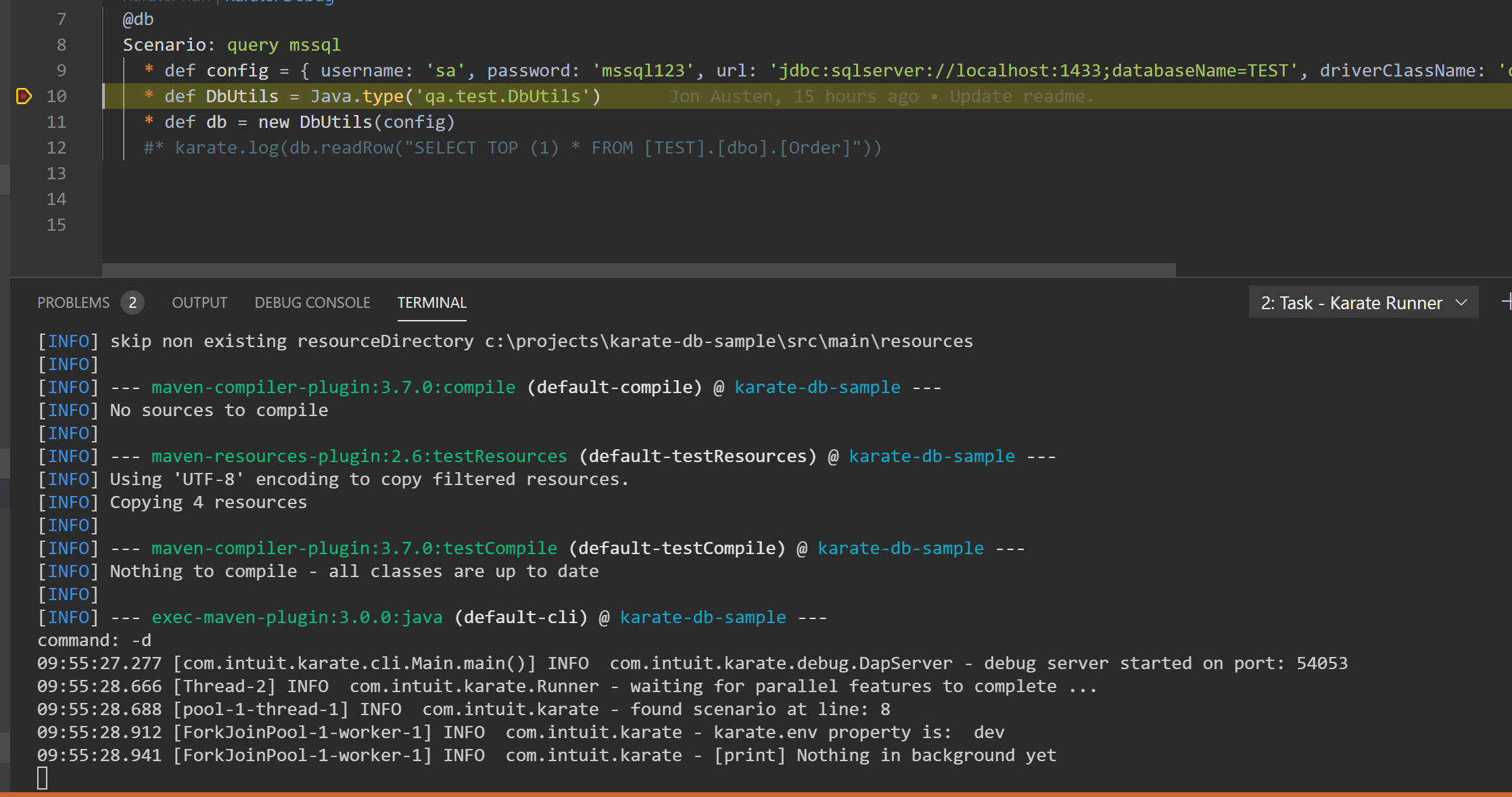Screen dimensions: 1512x797
Task: Click the 'query mssql' scenario name
Action: pyautogui.click(x=283, y=45)
